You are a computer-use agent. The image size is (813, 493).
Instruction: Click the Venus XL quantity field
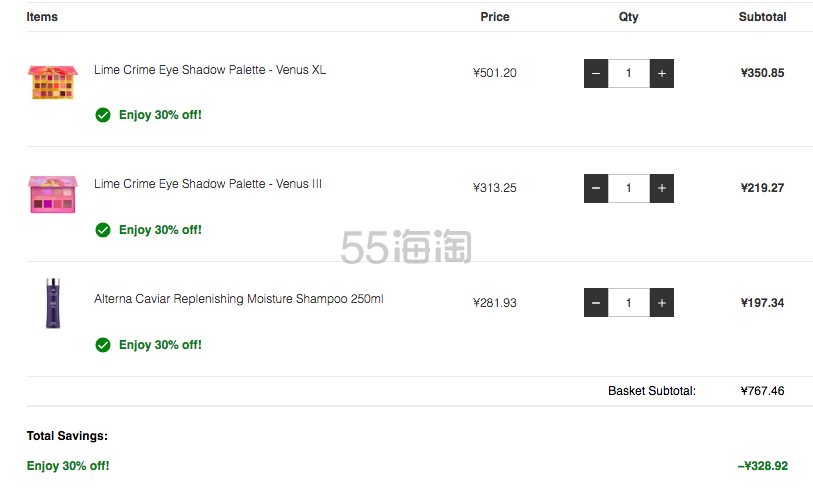(629, 73)
